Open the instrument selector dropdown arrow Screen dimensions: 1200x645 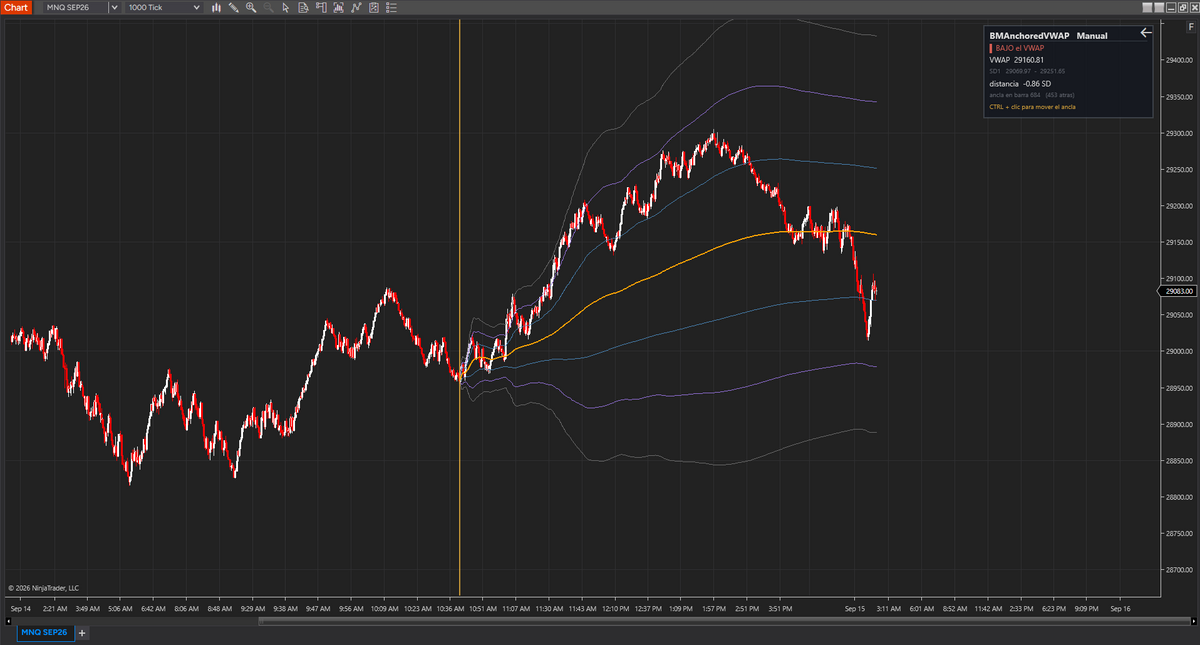pyautogui.click(x=116, y=7)
